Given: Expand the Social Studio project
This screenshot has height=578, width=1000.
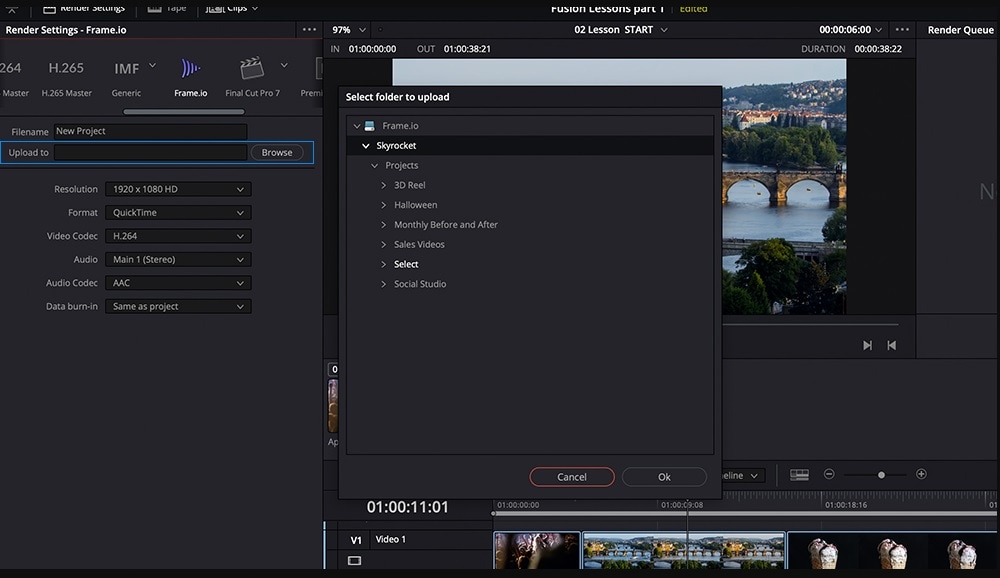Looking at the screenshot, I should [x=383, y=284].
